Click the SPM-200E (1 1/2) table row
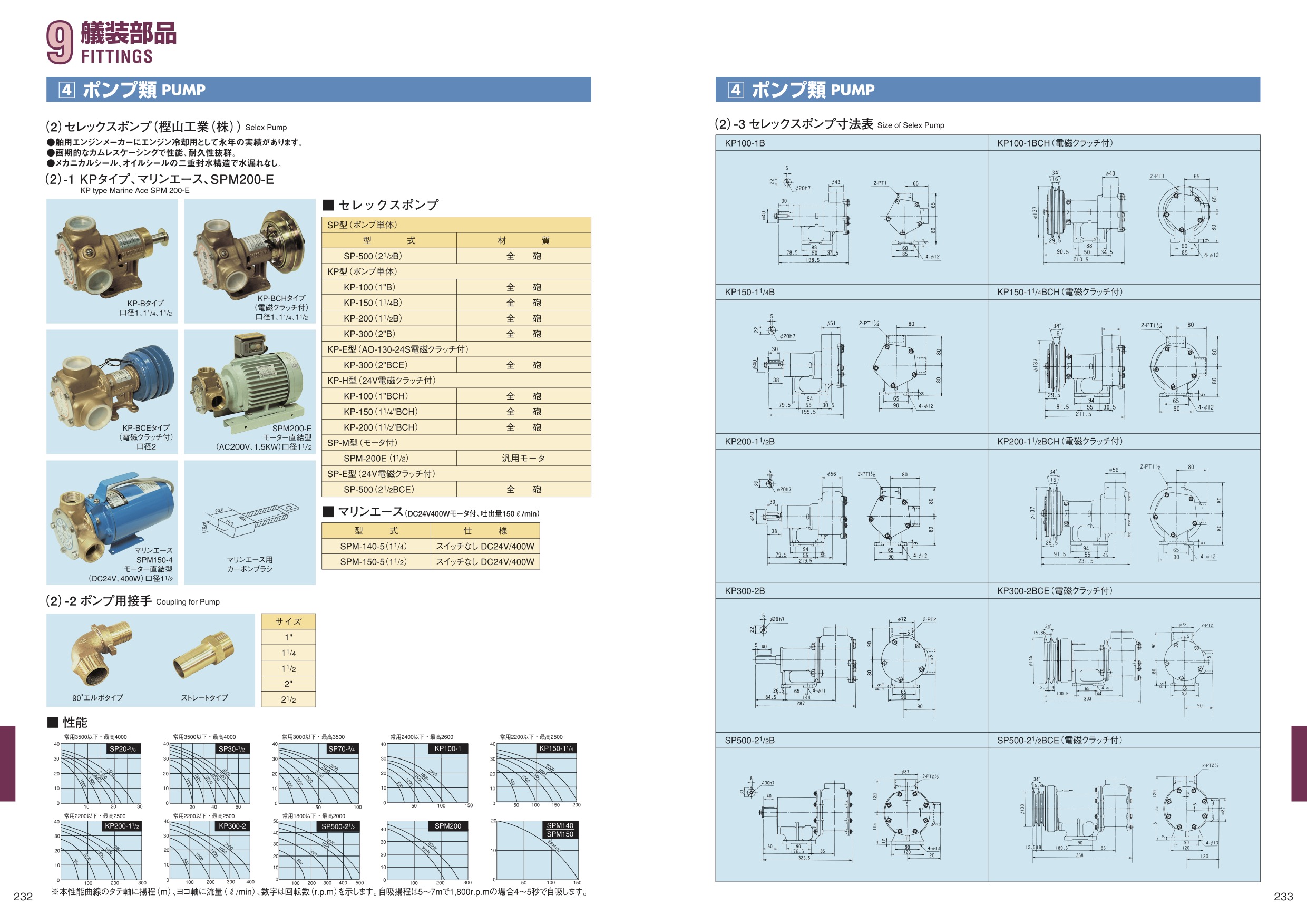1307x924 pixels. (456, 458)
